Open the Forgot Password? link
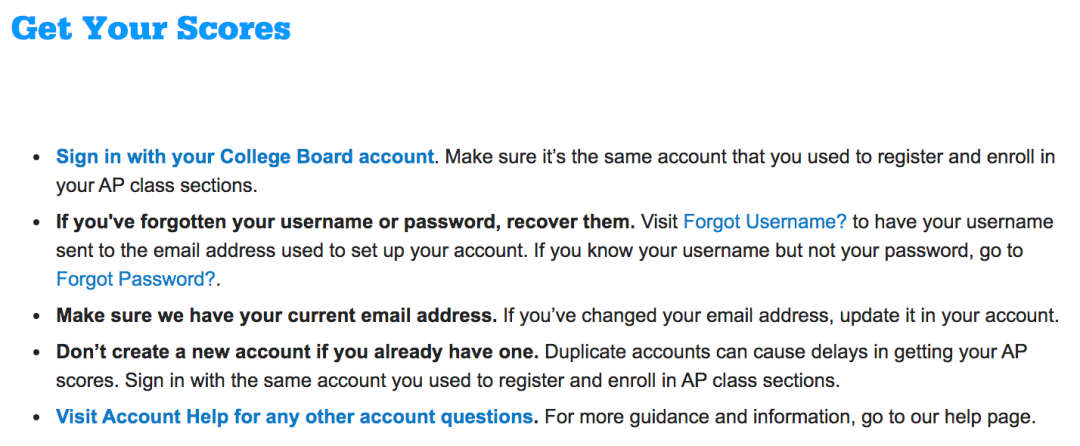Viewport: 1080px width, 446px height. coord(136,279)
